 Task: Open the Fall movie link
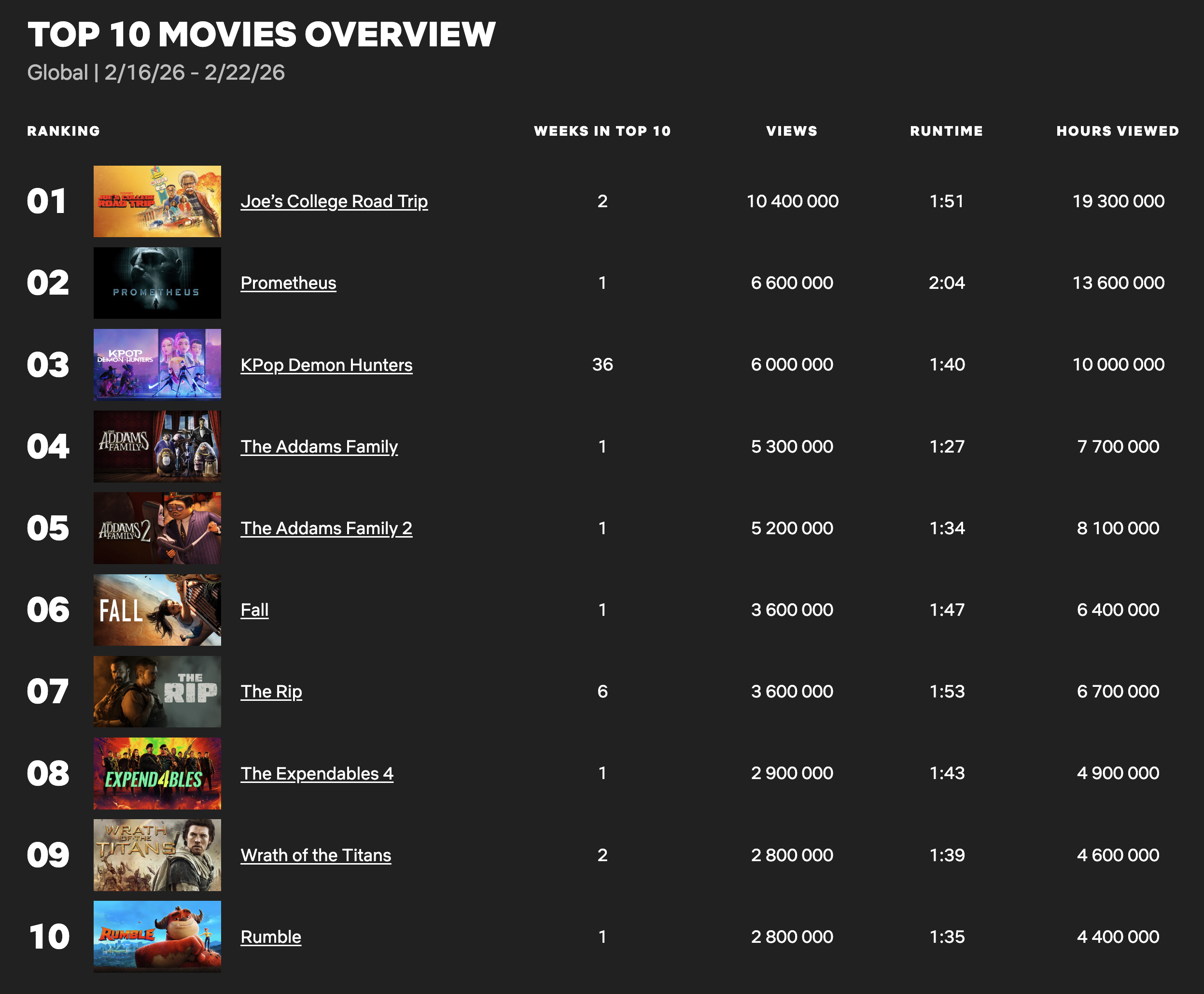(x=254, y=610)
